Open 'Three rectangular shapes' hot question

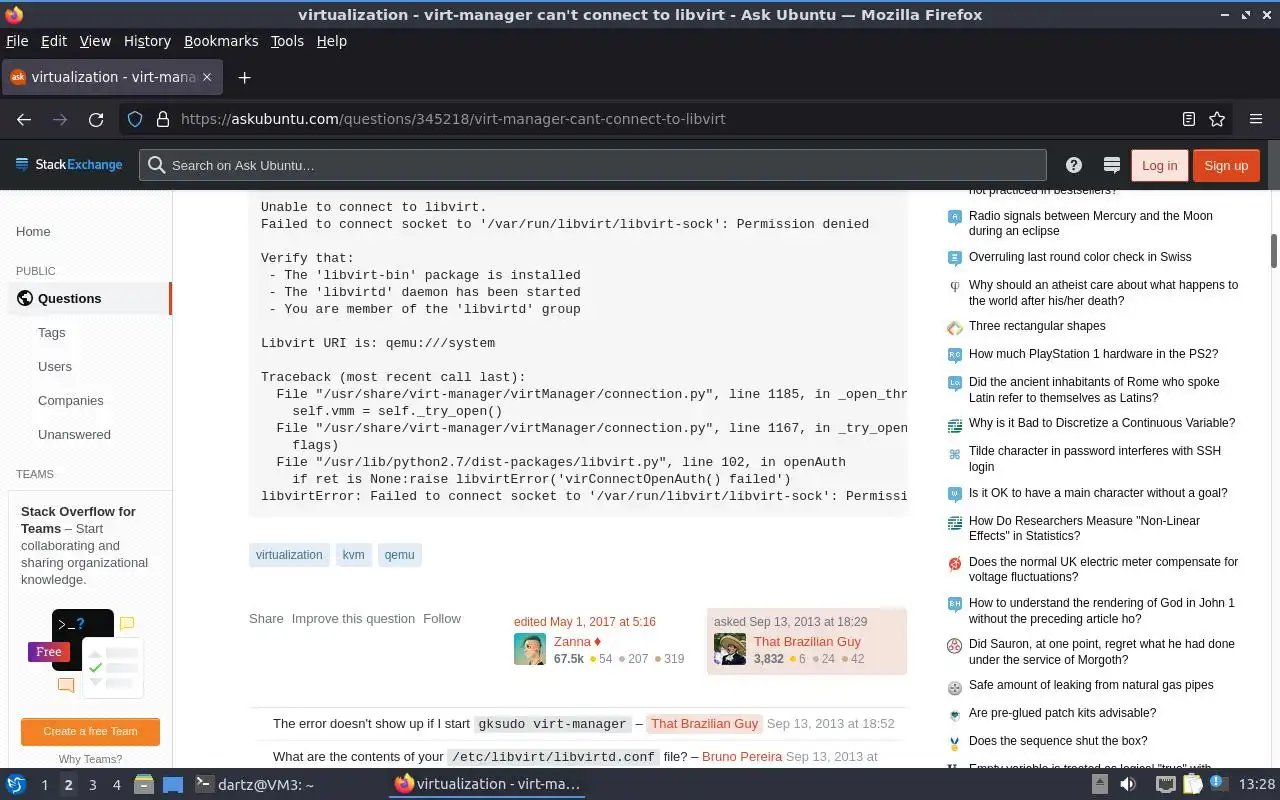1037,326
